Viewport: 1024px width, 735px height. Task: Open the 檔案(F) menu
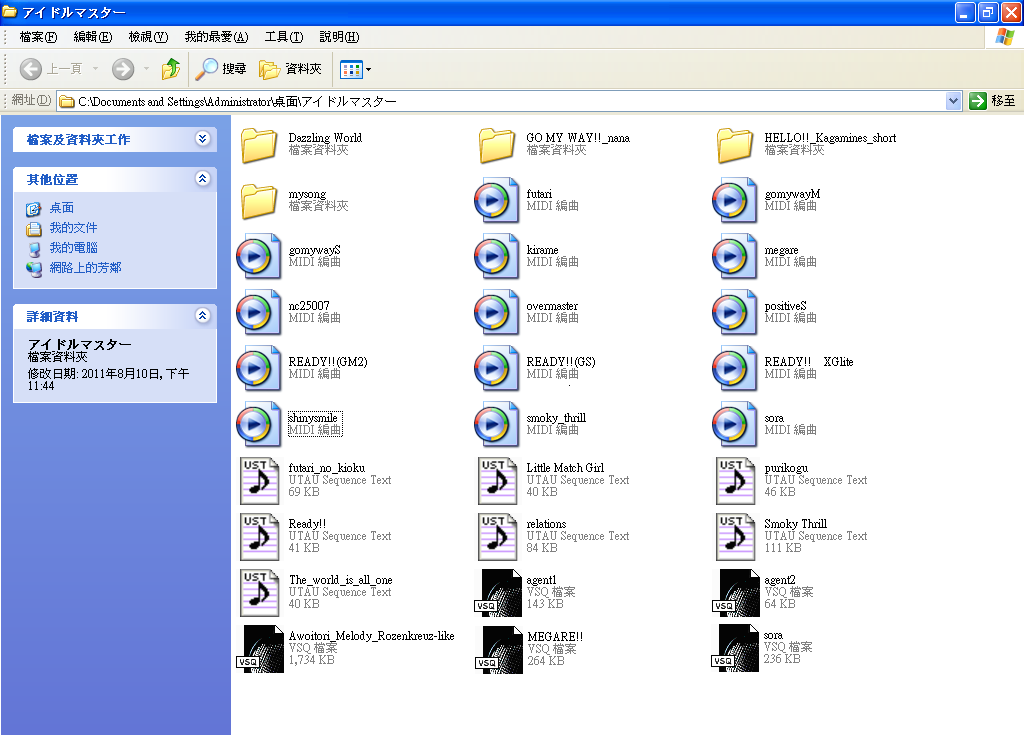39,37
